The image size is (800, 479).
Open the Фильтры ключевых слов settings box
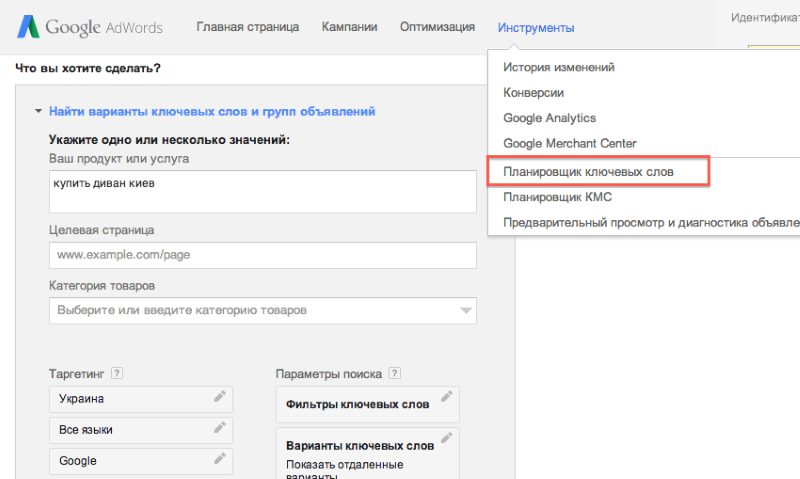tap(367, 405)
